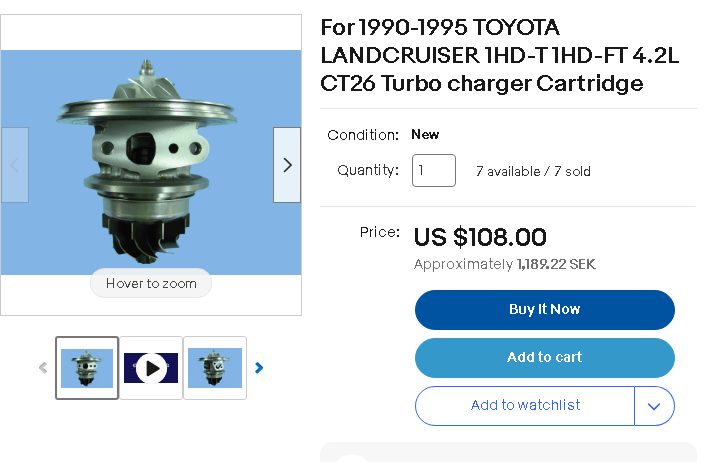The height and width of the screenshot is (462, 706).
Task: Click the Add to cart button
Action: [x=544, y=357]
